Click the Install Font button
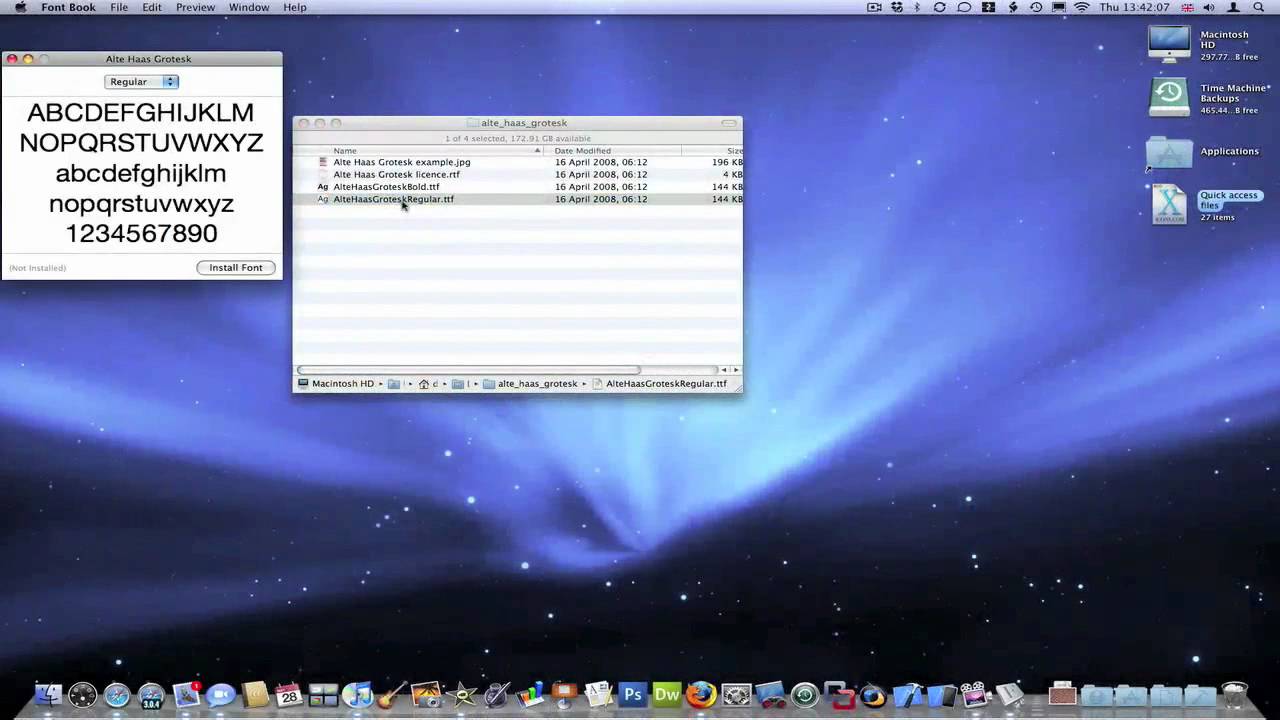The height and width of the screenshot is (720, 1280). pyautogui.click(x=236, y=268)
